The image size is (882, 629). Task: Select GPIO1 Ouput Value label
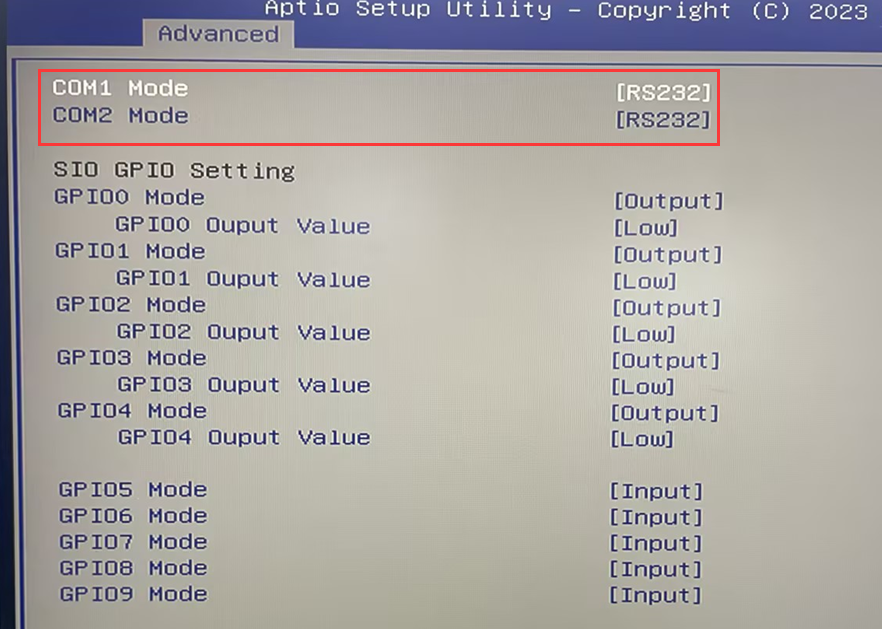pyautogui.click(x=244, y=278)
